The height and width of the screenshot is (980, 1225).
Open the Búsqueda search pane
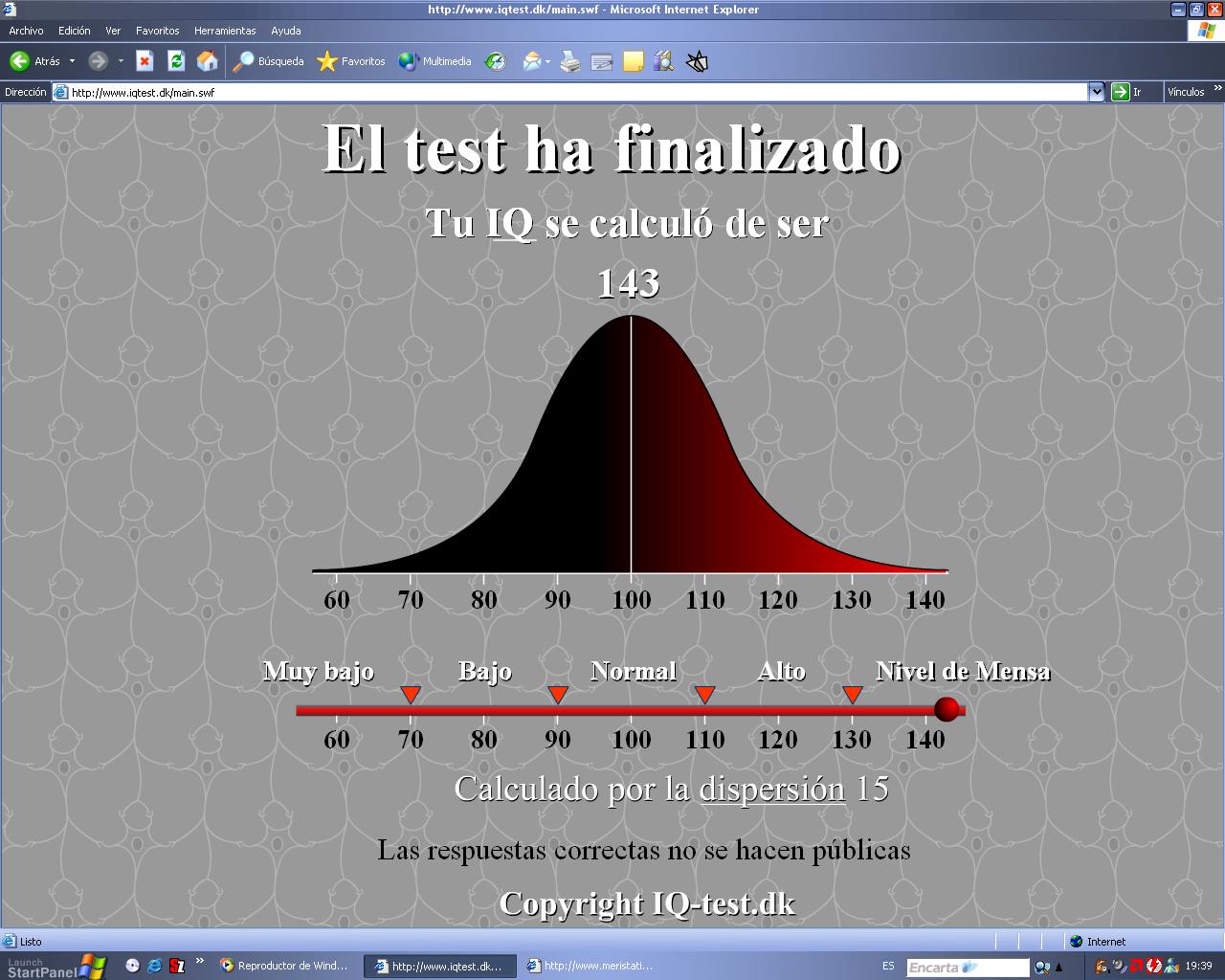coord(268,61)
